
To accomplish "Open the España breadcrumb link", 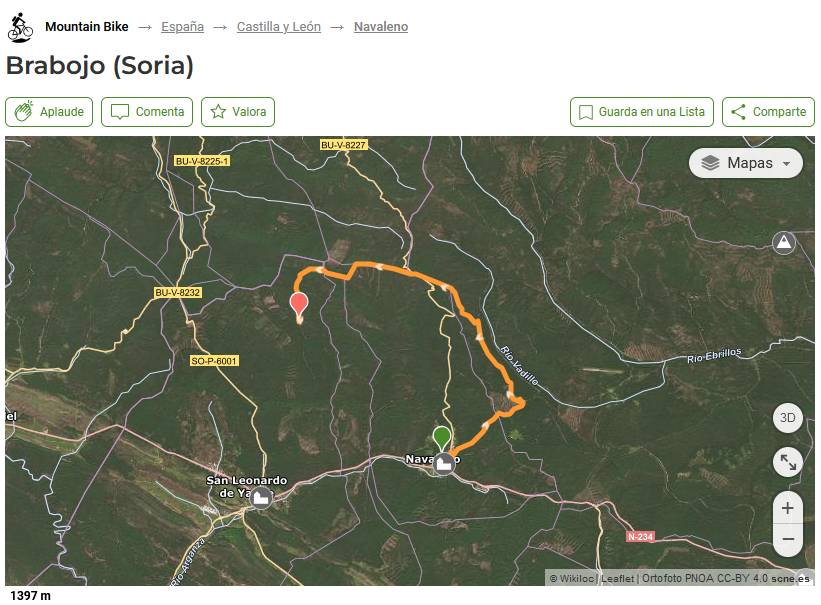I will tap(182, 27).
